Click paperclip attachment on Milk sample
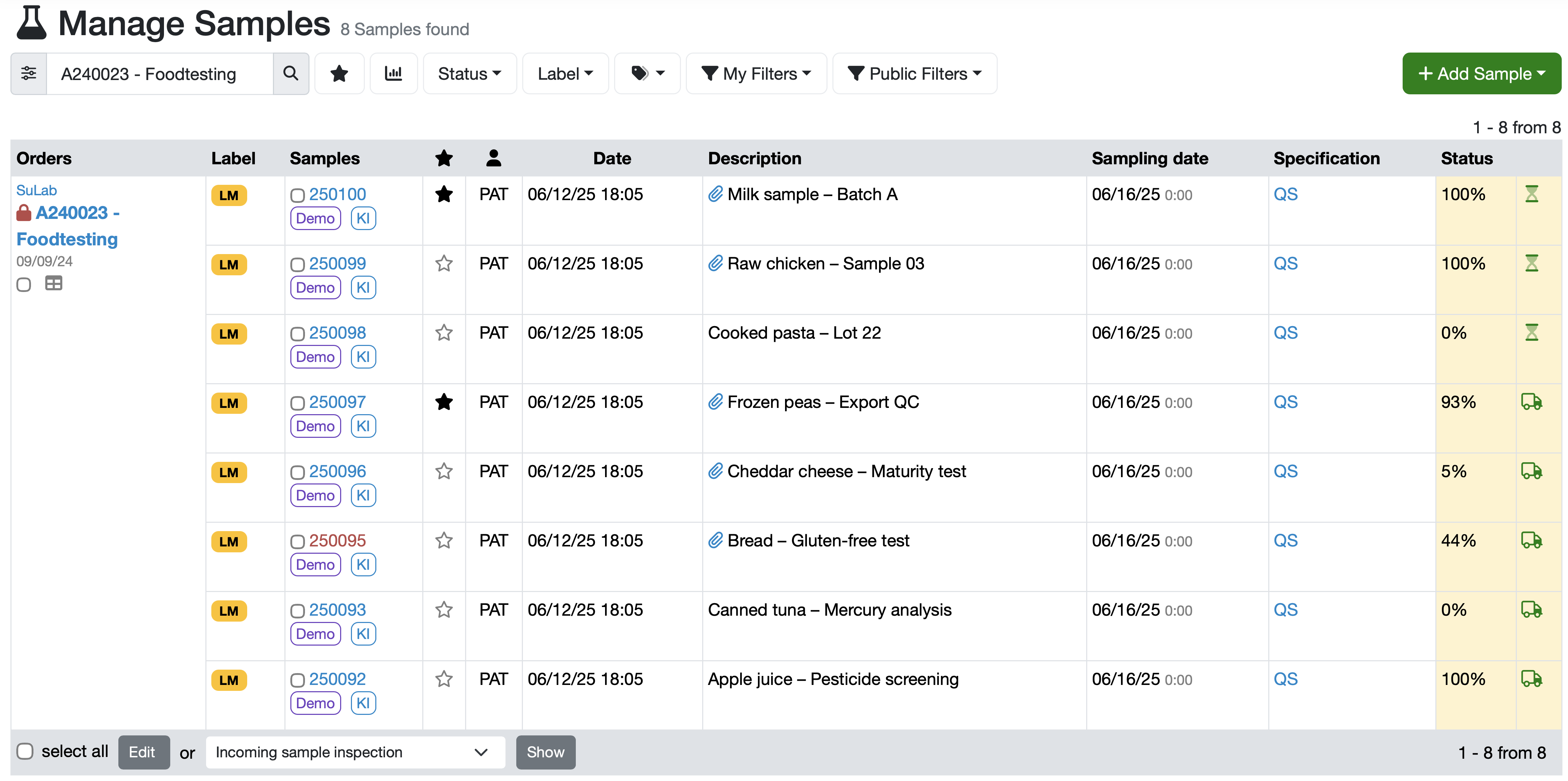The image size is (1568, 781). (x=715, y=194)
